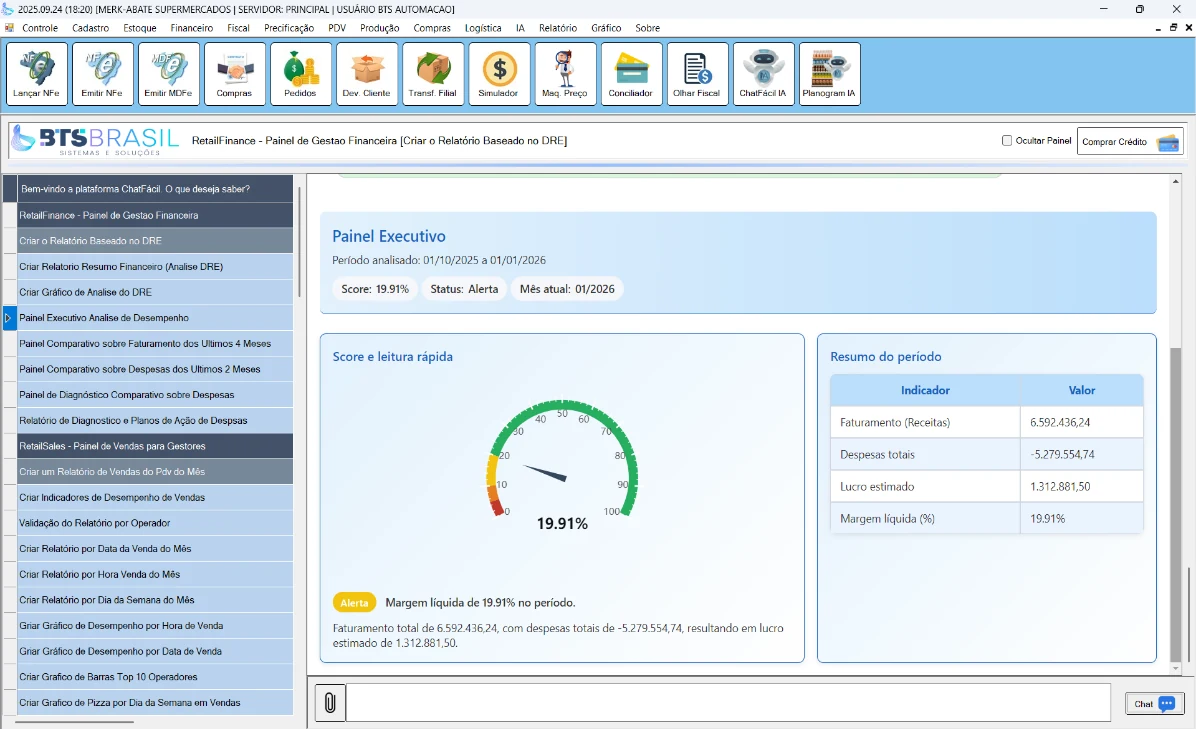Select Criar Gráfico de Analise do DRE
This screenshot has height=729, width=1196.
click(x=156, y=292)
